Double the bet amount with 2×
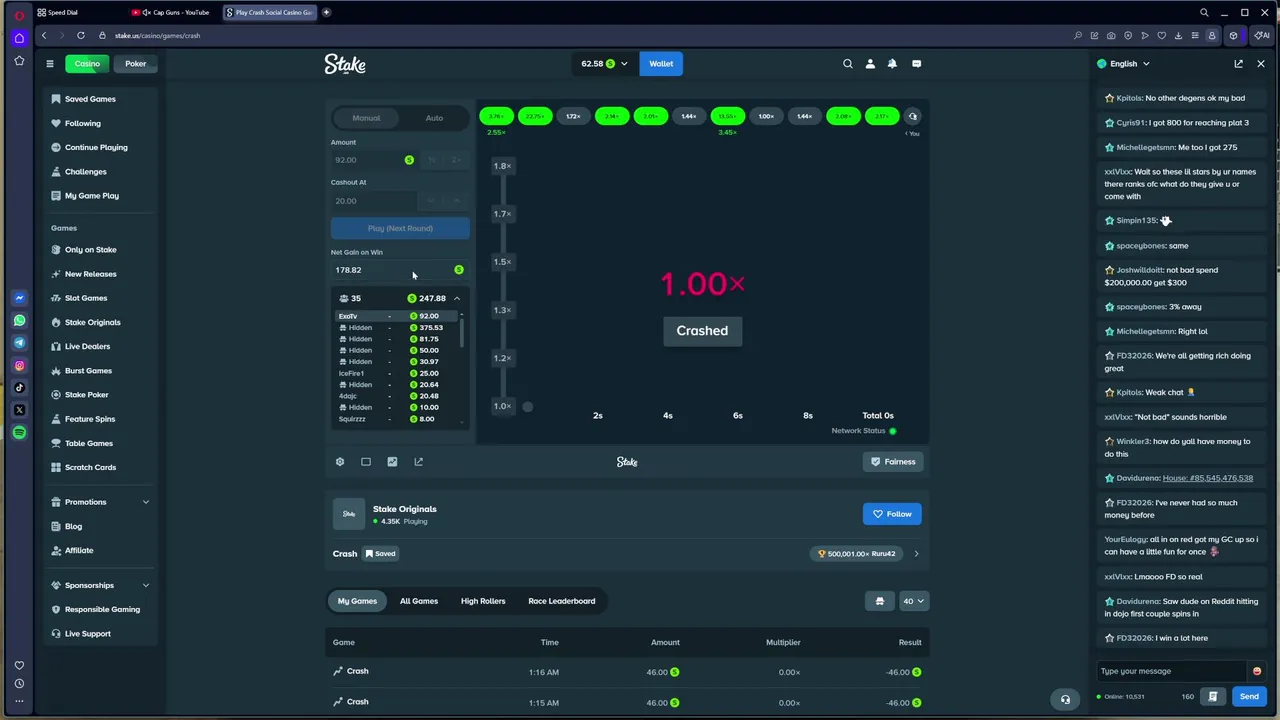The width and height of the screenshot is (1280, 720). (456, 160)
